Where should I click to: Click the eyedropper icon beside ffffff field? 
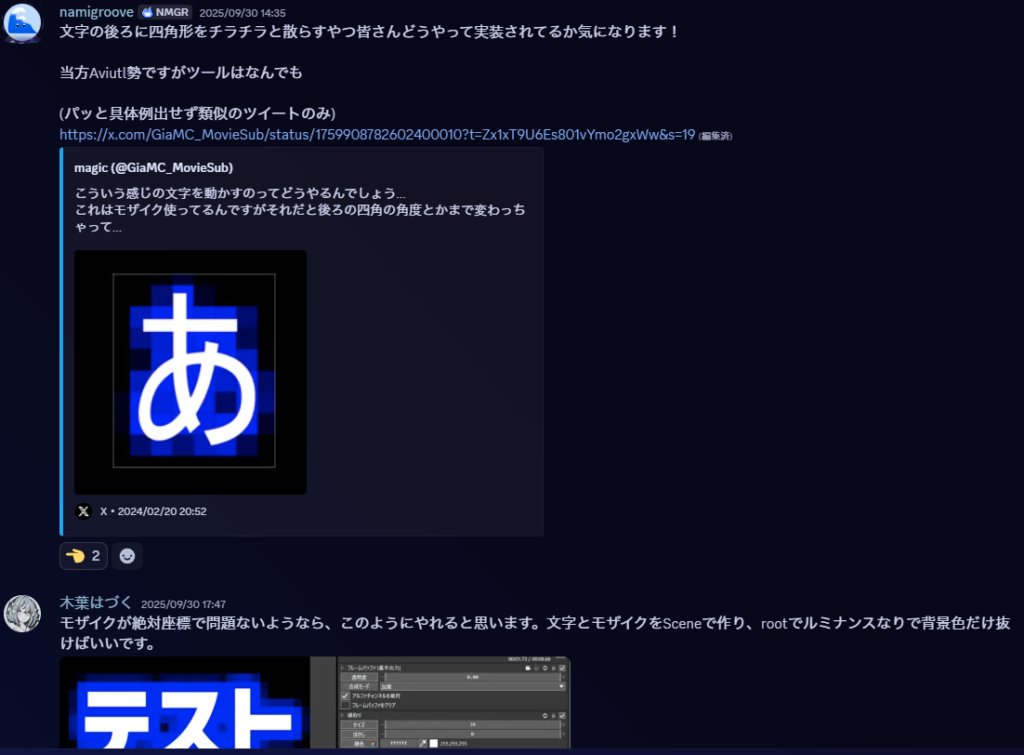coord(422,743)
